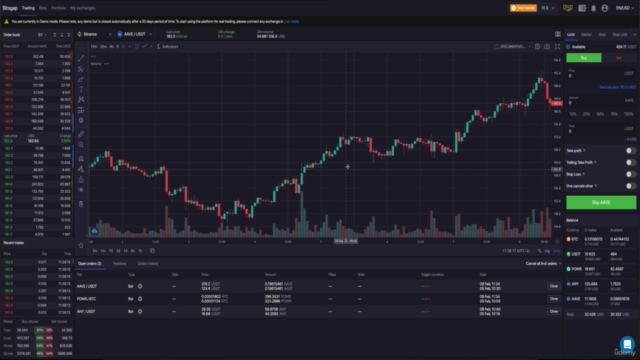640x360 pixels.
Task: Enable the Stop Loss switch
Action: pyautogui.click(x=631, y=174)
